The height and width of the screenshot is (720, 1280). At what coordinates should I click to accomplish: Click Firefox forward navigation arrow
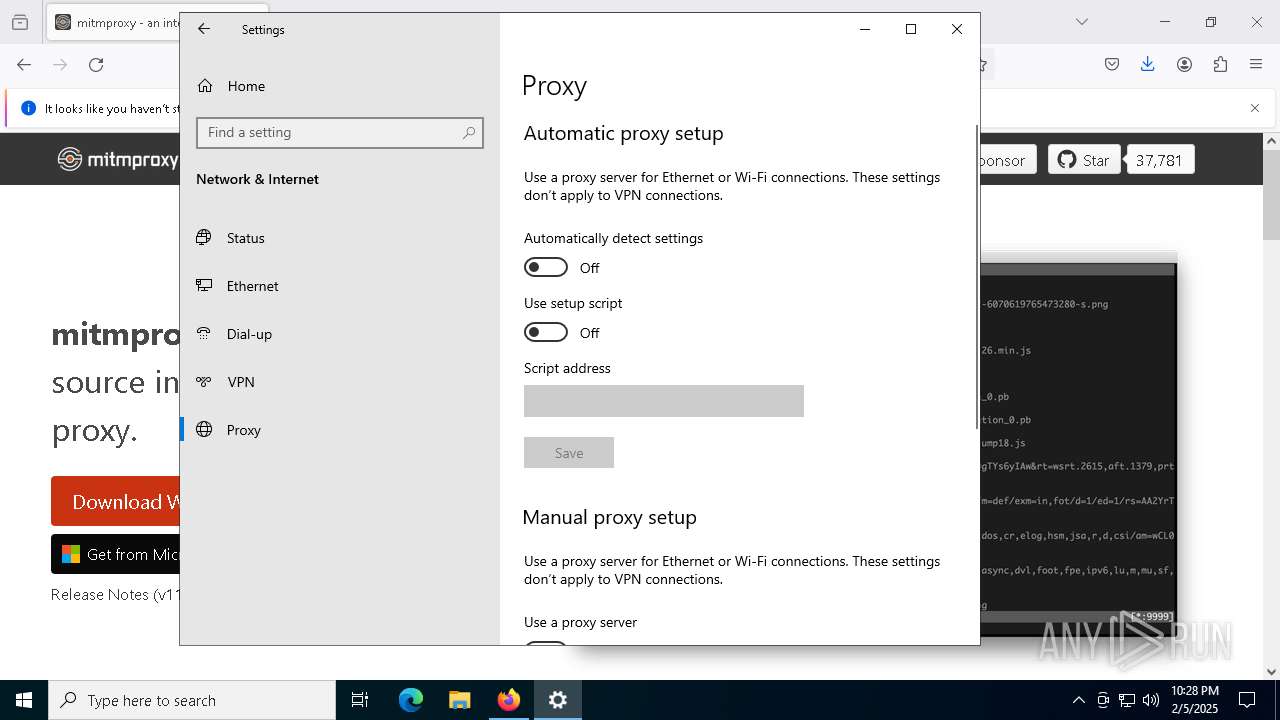pos(60,65)
